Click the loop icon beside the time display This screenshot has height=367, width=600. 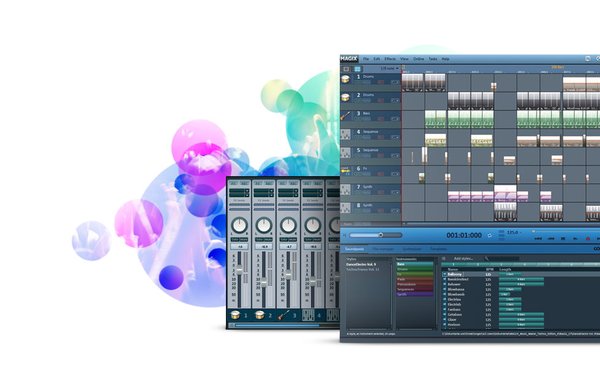point(489,235)
